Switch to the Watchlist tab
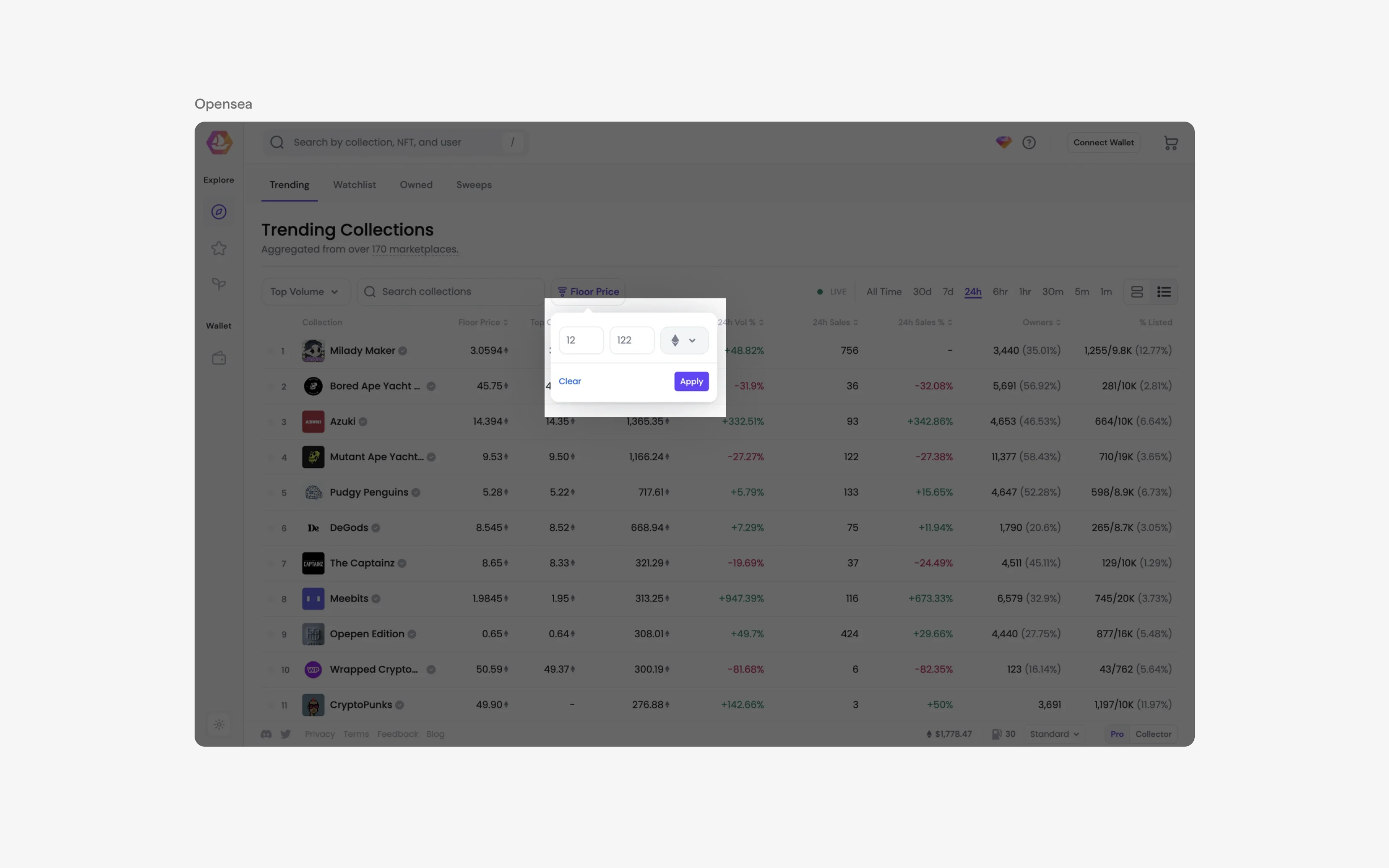The height and width of the screenshot is (868, 1389). coord(354,184)
